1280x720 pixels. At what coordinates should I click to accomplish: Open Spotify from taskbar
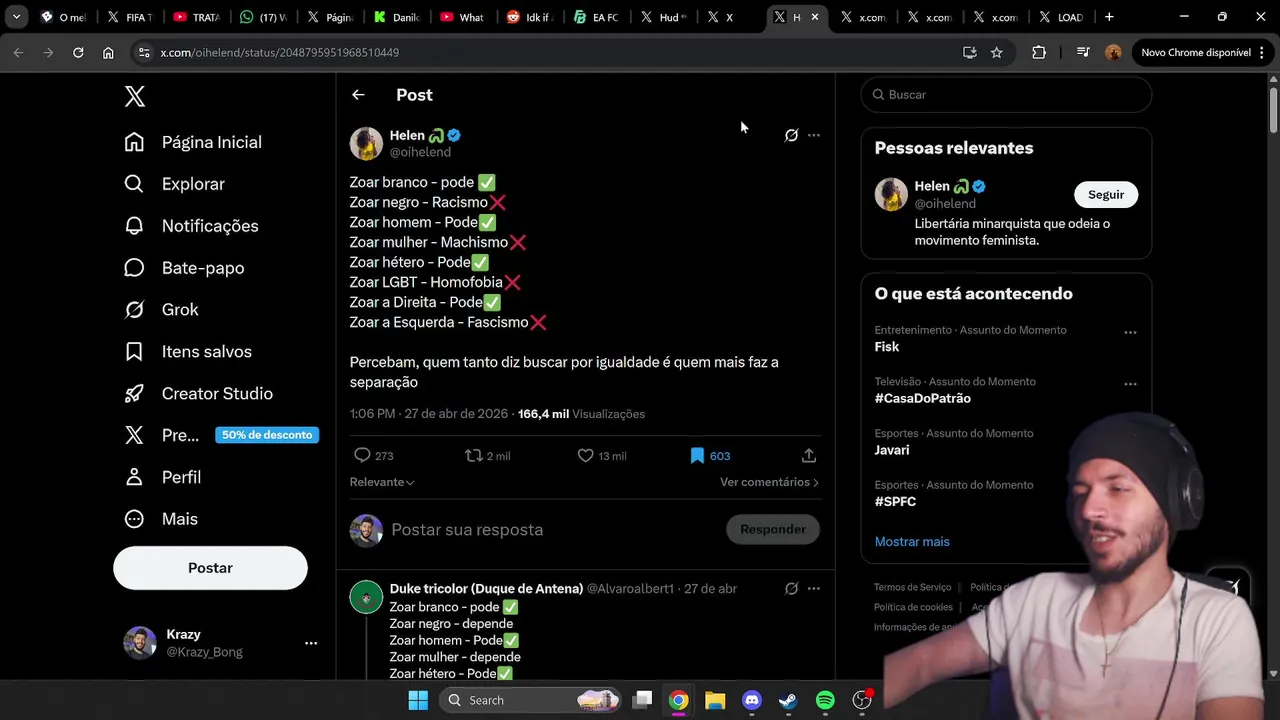(825, 700)
